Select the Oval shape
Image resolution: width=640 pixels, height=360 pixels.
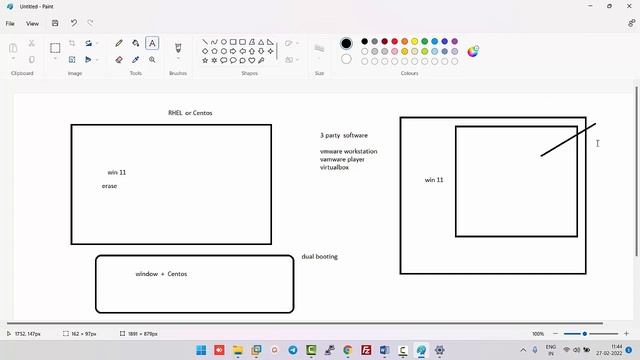click(224, 42)
